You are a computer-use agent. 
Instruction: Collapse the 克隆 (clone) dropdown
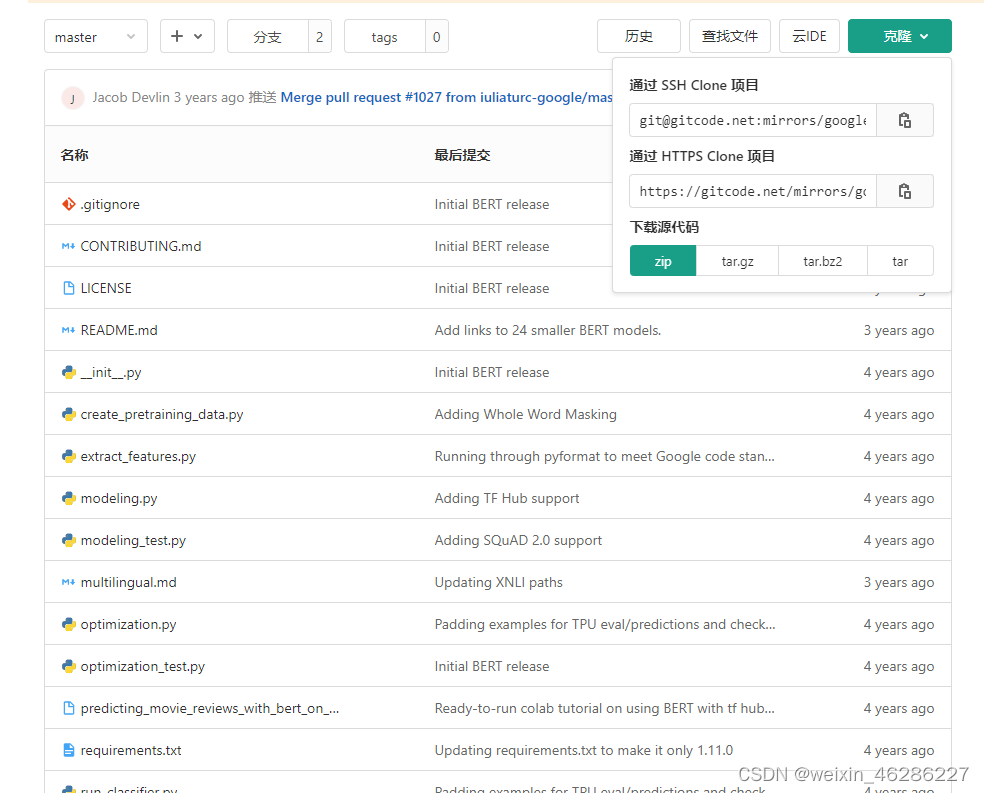[899, 35]
